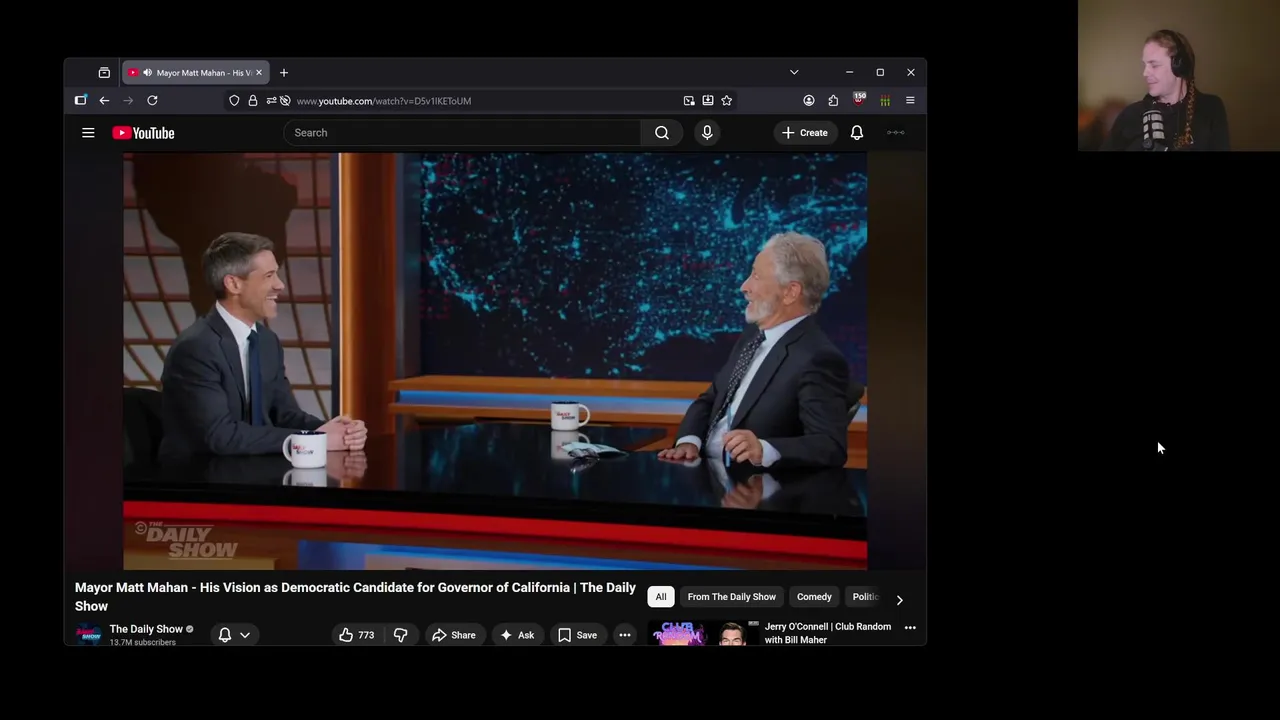
Task: Ask about this video
Action: coord(517,635)
